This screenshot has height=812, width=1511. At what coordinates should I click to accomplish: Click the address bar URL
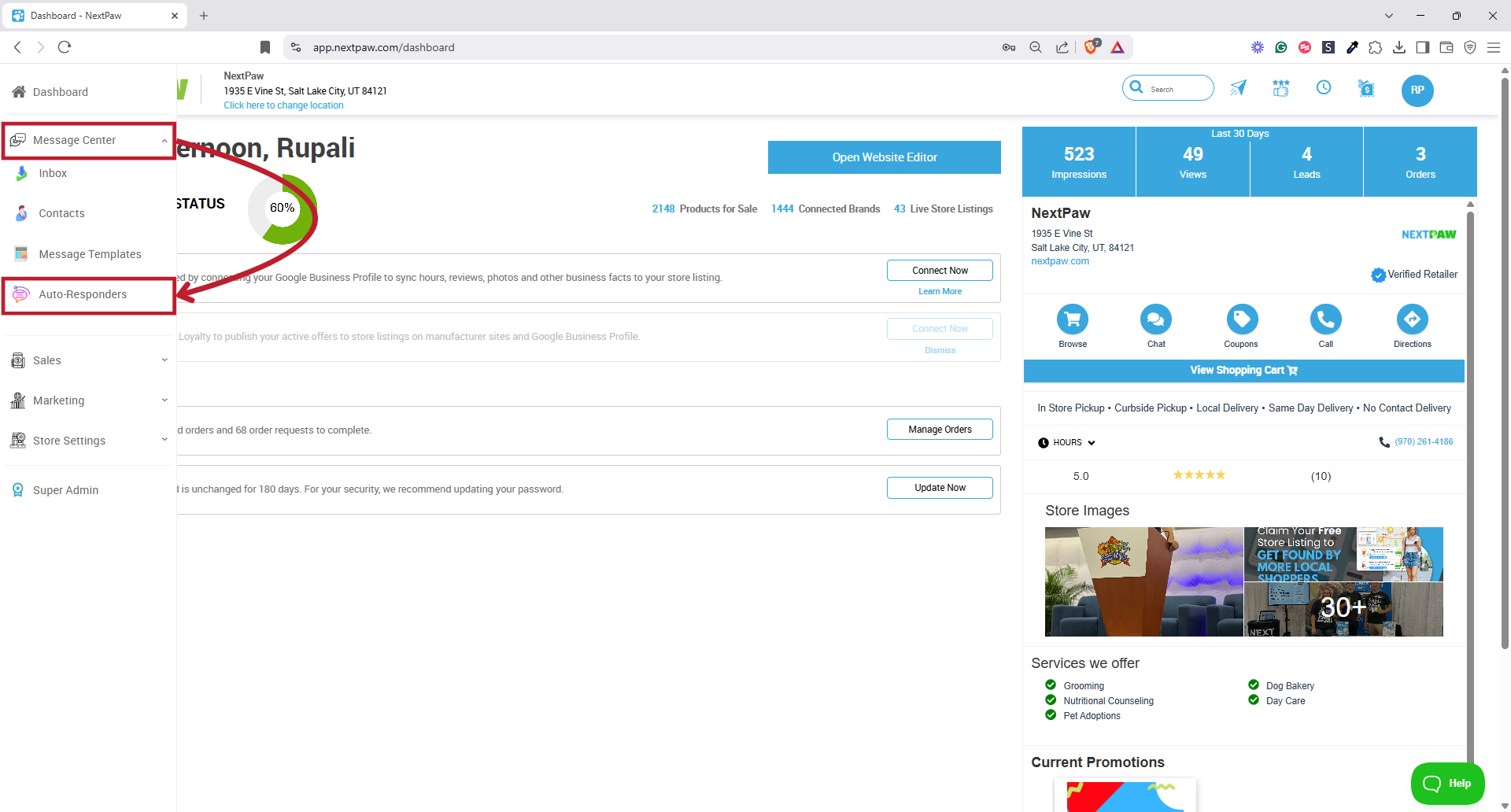383,47
